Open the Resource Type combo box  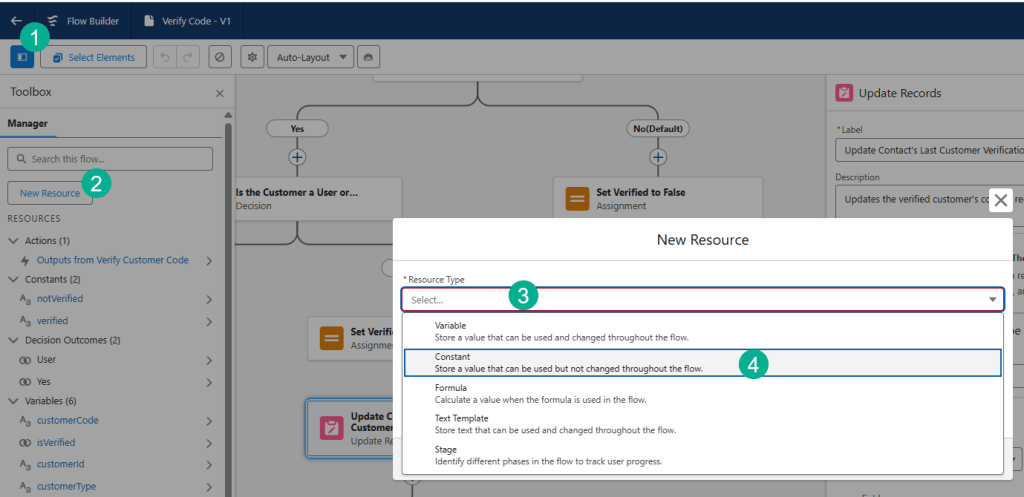click(x=702, y=299)
